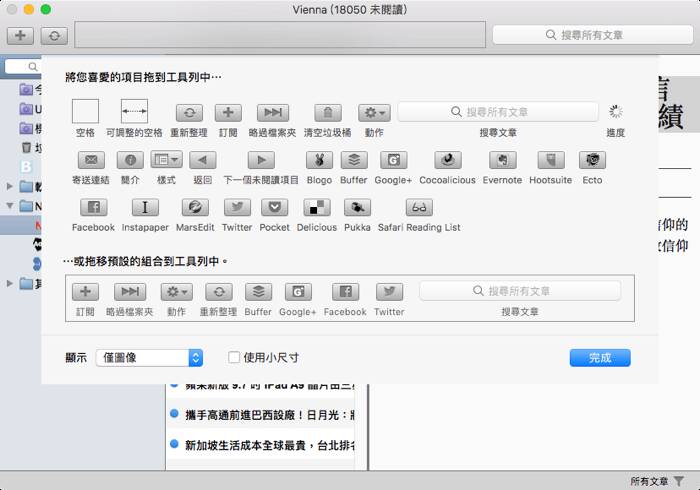Screen dimensions: 700x490
Task: Select the Instapaper icon
Action: [145, 208]
